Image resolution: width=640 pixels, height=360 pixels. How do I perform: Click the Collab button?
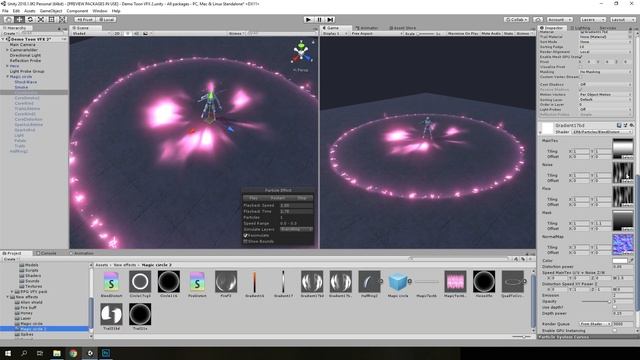coord(516,19)
